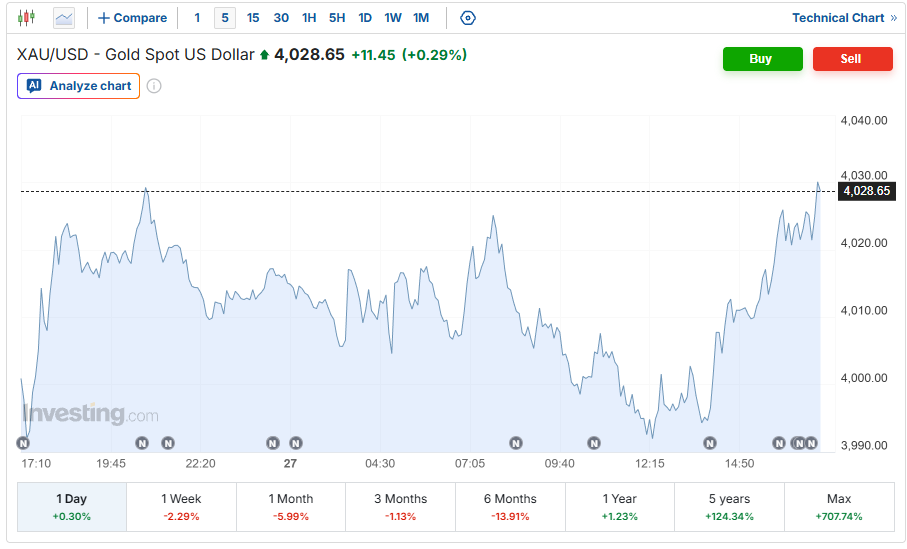Screen dimensions: 907x549
Task: Open chart settings hexagon gear icon
Action: [x=467, y=18]
